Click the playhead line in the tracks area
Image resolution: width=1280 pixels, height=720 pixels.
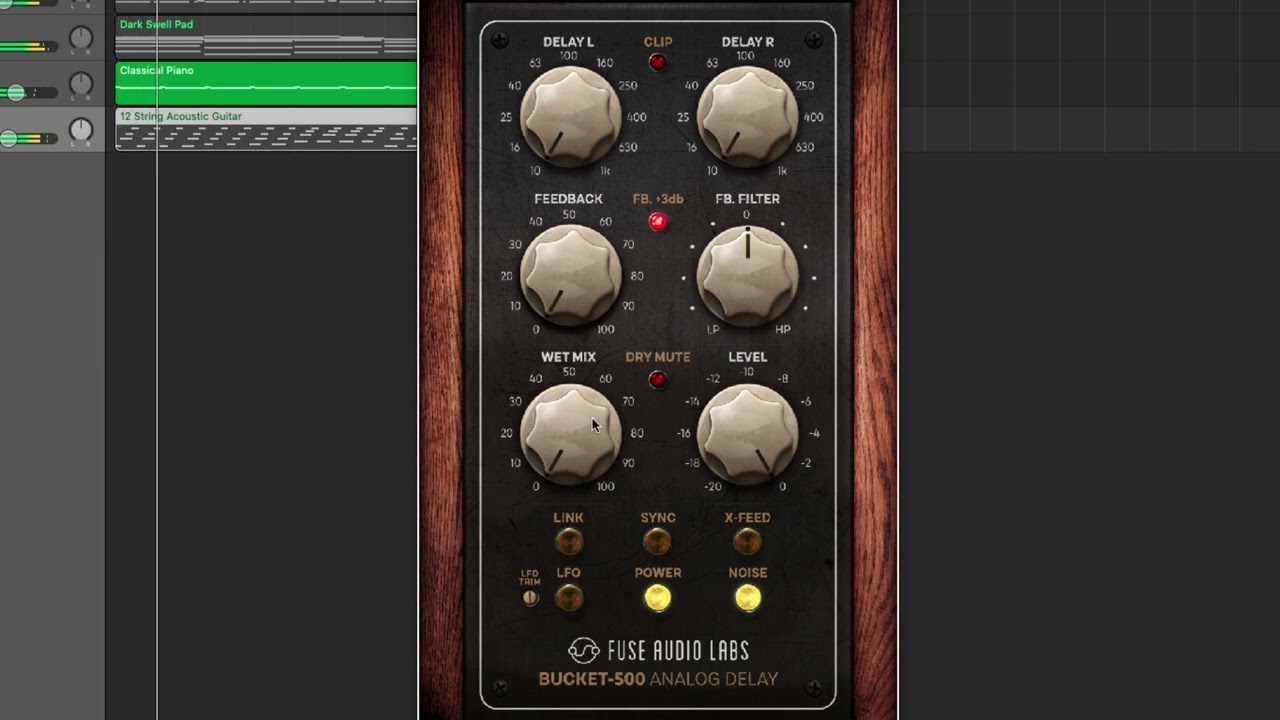coord(157,360)
